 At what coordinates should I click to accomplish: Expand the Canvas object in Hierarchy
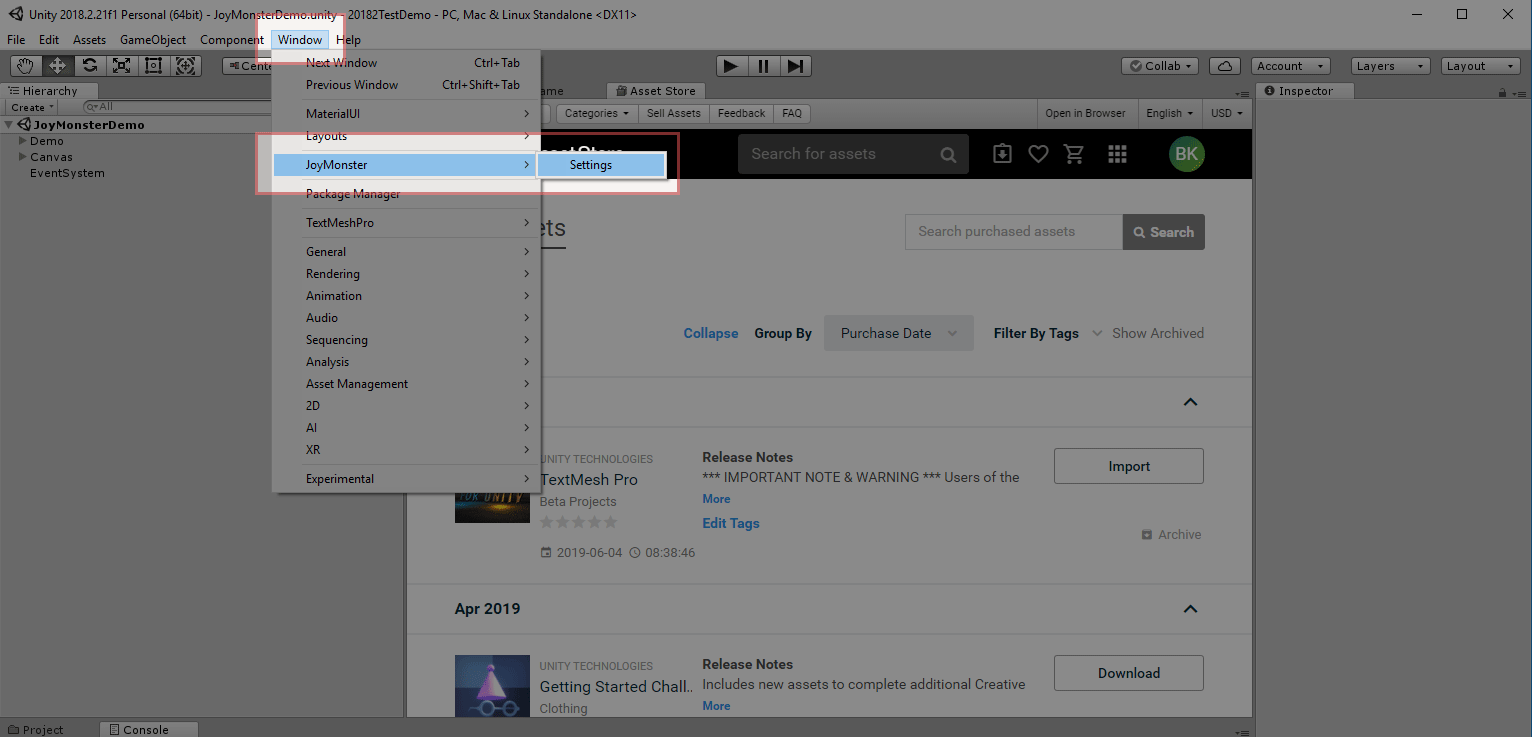coord(22,157)
